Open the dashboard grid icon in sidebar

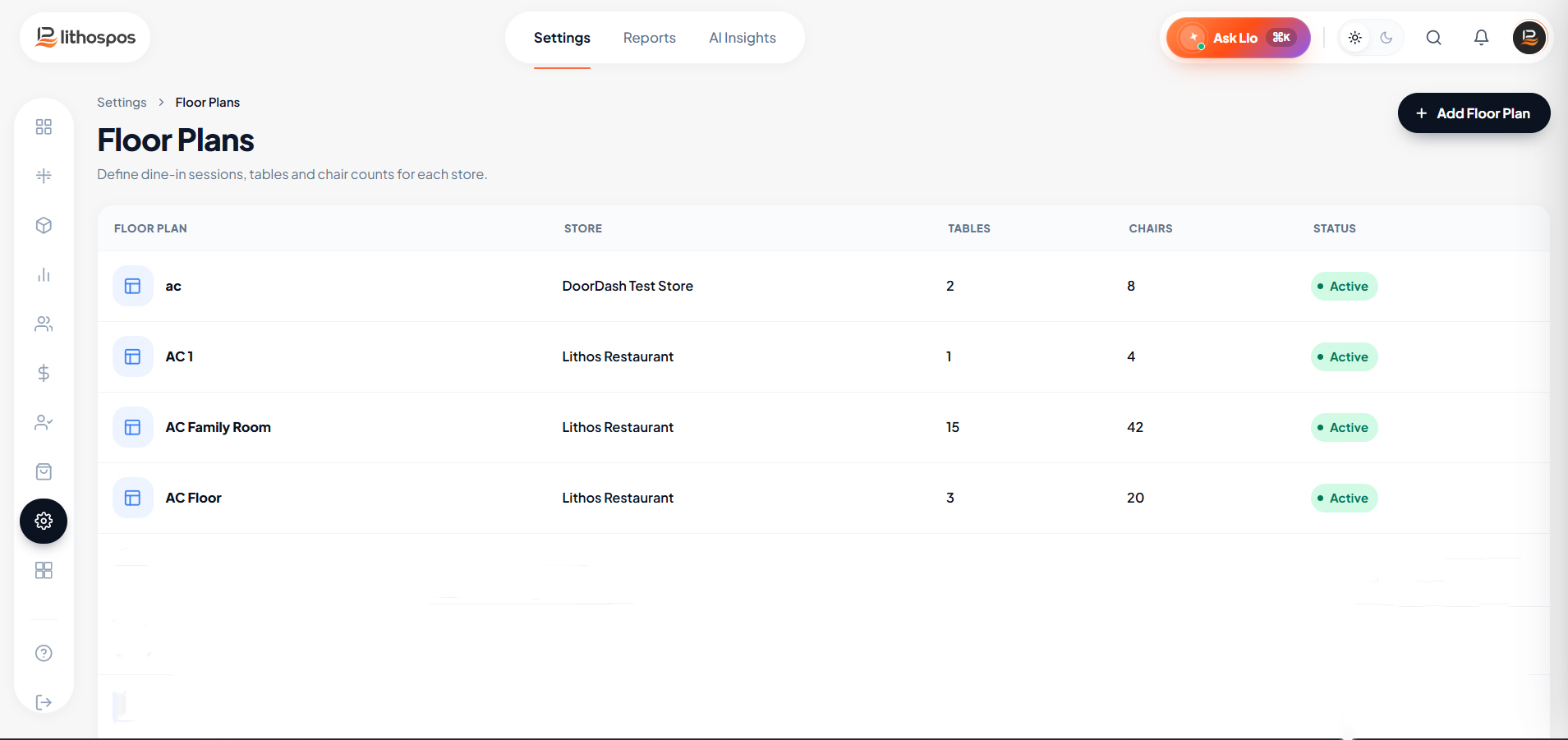point(44,126)
